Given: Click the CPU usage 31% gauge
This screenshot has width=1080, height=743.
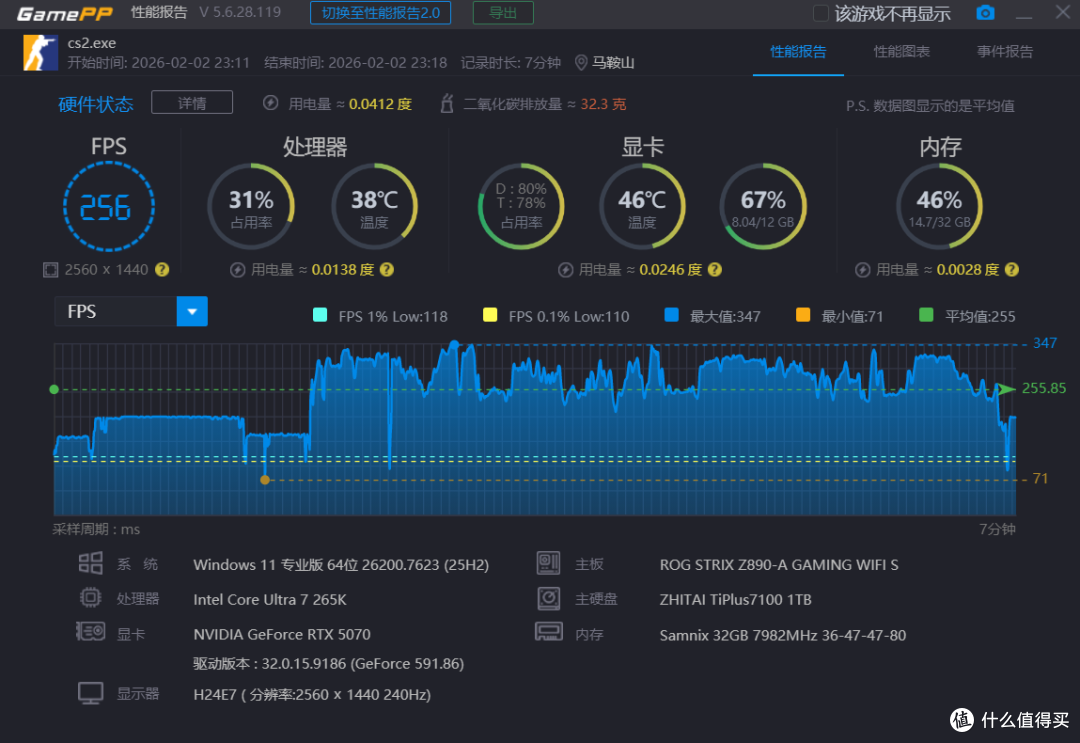Looking at the screenshot, I should click(x=251, y=207).
